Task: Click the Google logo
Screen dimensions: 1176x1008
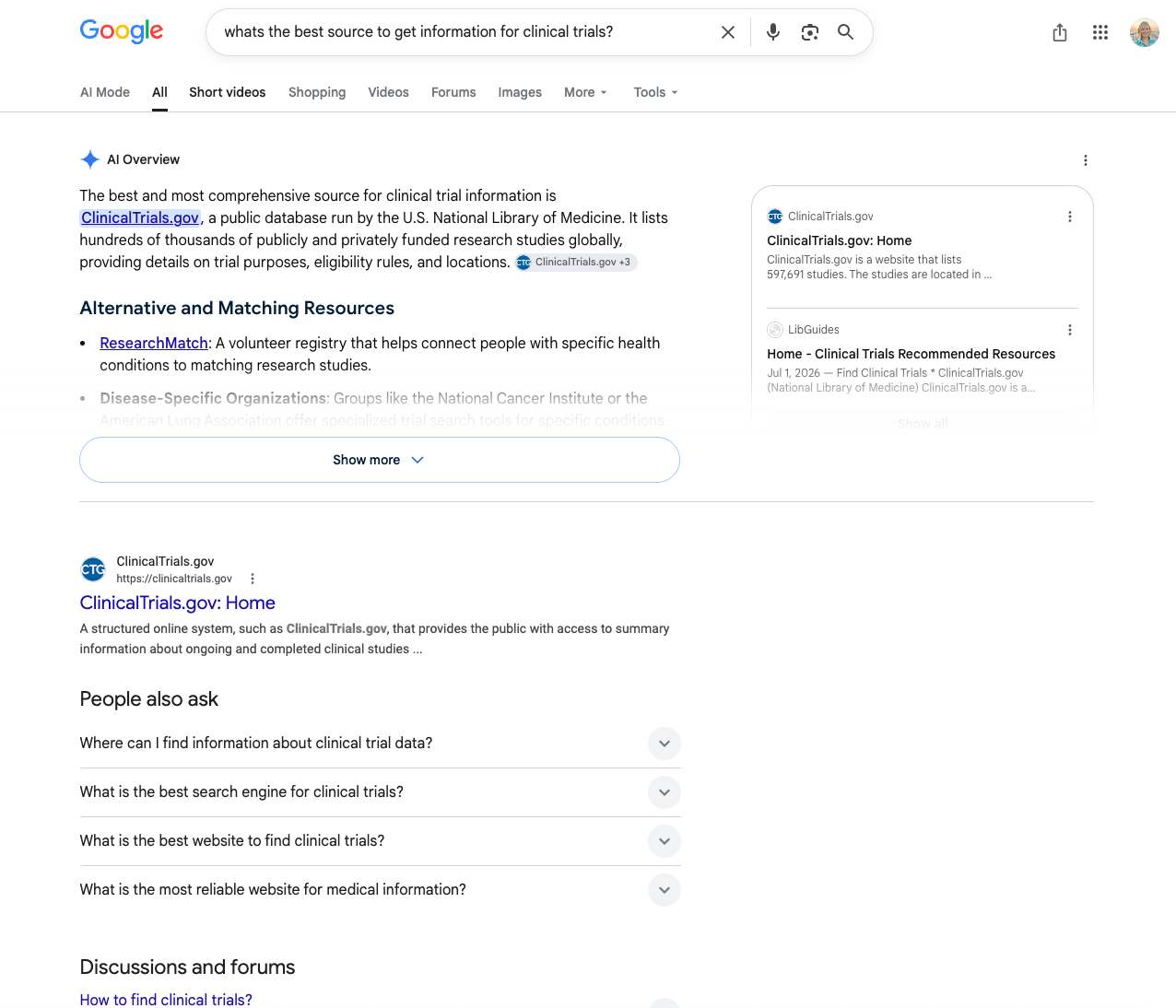Action: click(x=122, y=31)
